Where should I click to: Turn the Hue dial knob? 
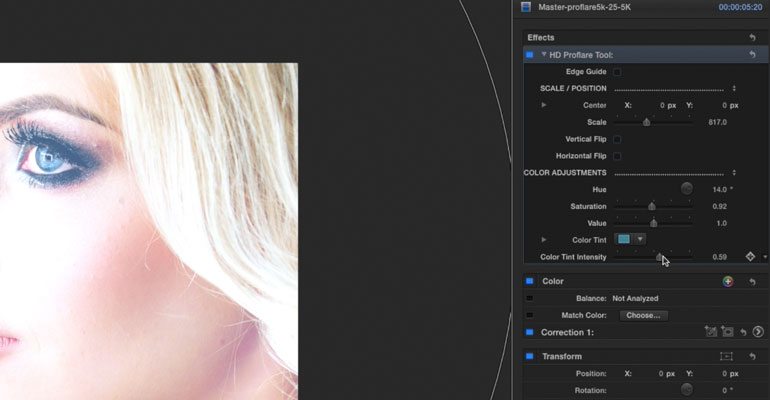click(687, 188)
